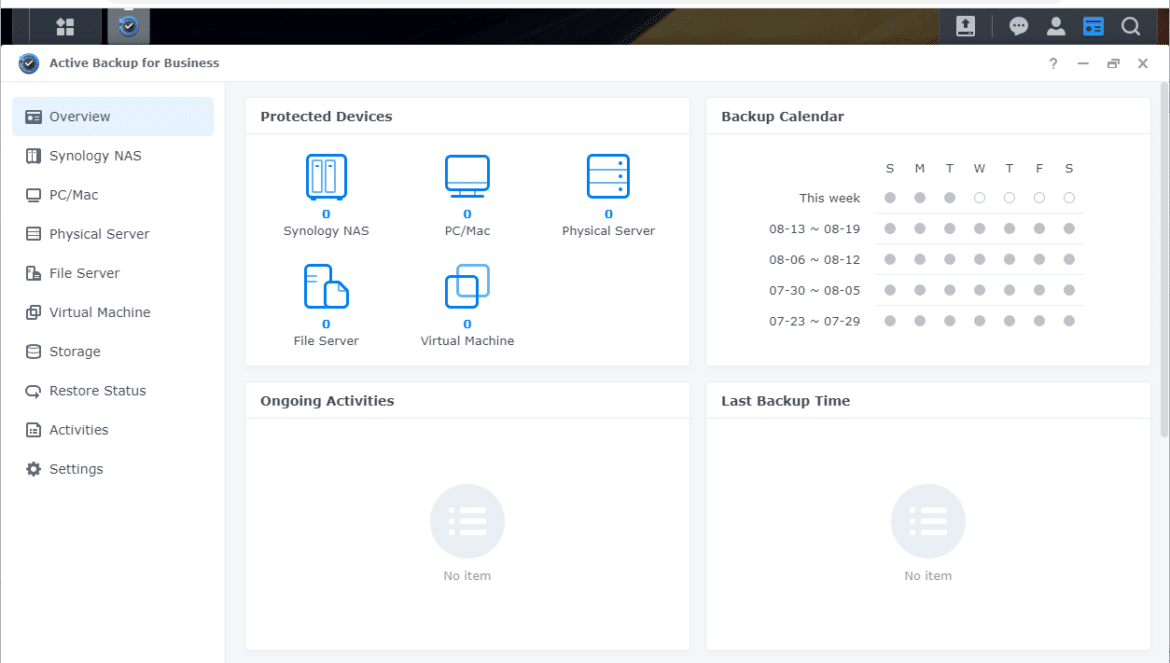Click the Physical Server icon in Protected Devices
1170x663 pixels.
click(608, 176)
